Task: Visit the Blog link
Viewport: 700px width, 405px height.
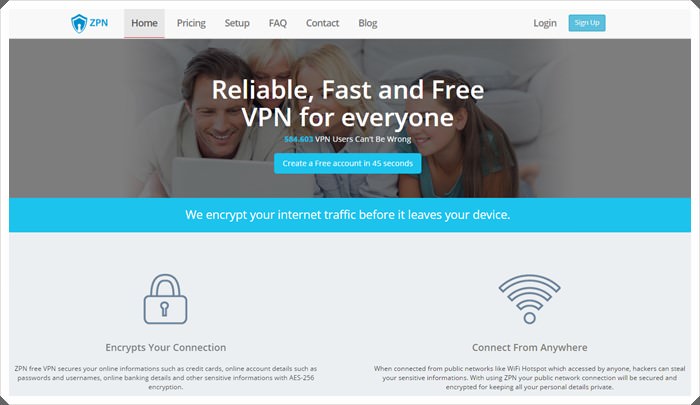Action: [x=368, y=23]
